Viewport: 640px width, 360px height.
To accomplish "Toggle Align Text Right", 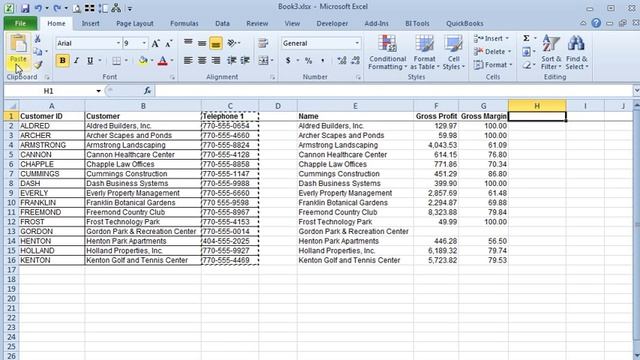I will tap(216, 61).
